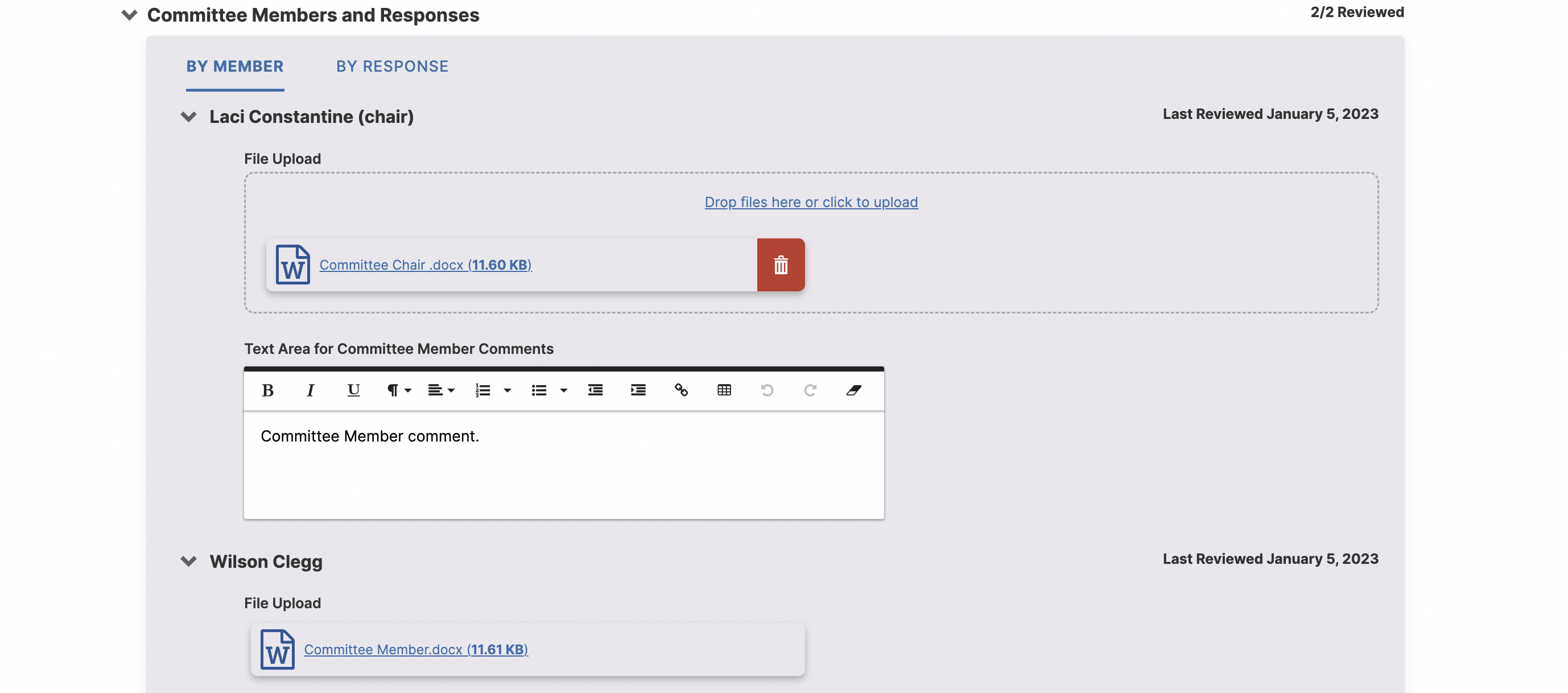The width and height of the screenshot is (1568, 693).
Task: Click the File Upload label under Laci Constantine
Action: pos(282,159)
